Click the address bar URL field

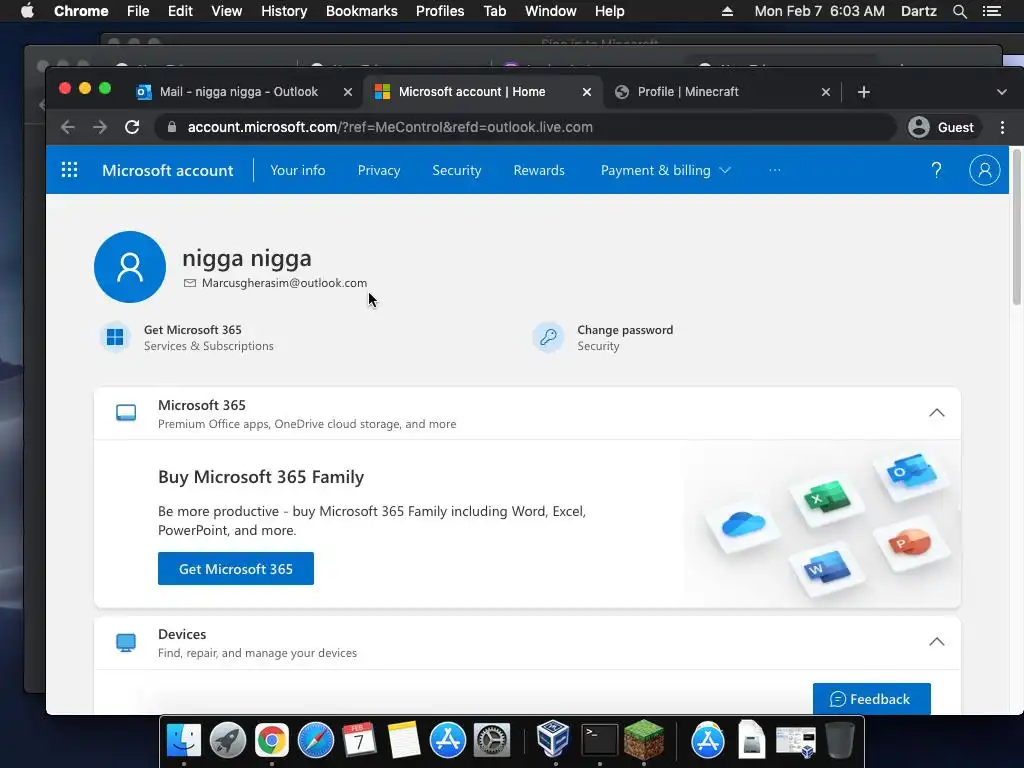pos(526,127)
